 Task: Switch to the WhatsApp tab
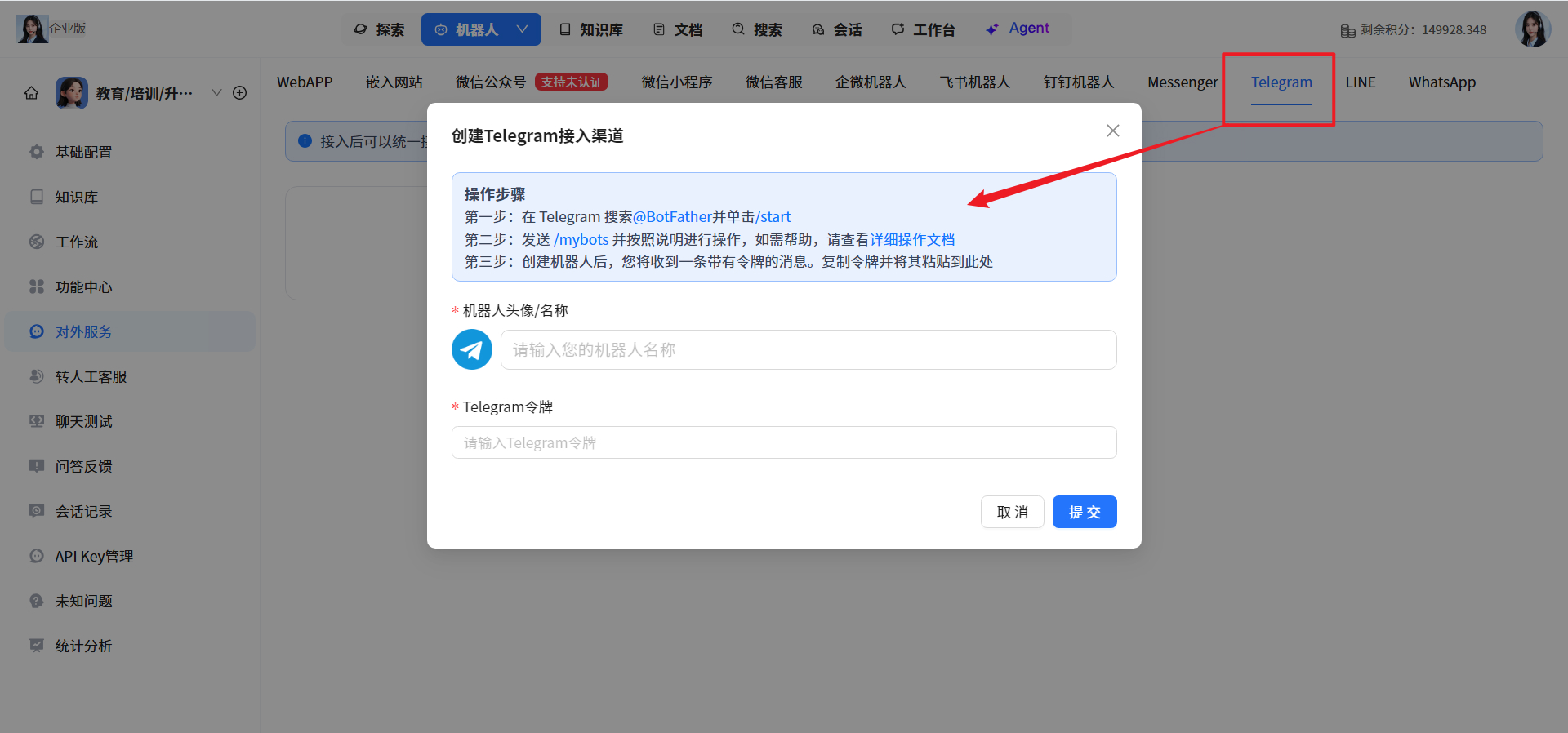point(1442,82)
